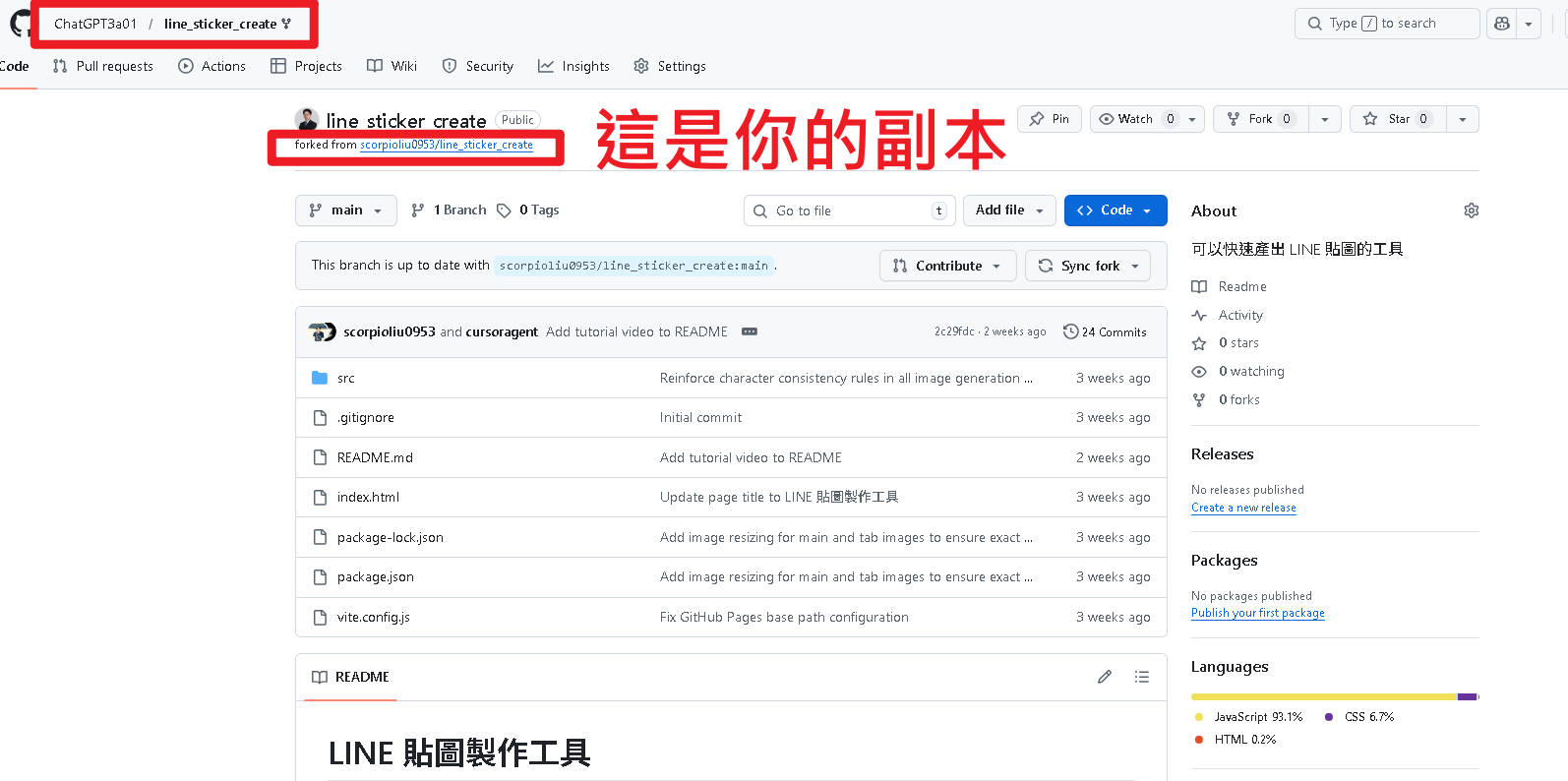Open the src folder
Viewport: 1568px width, 781px height.
tap(345, 379)
